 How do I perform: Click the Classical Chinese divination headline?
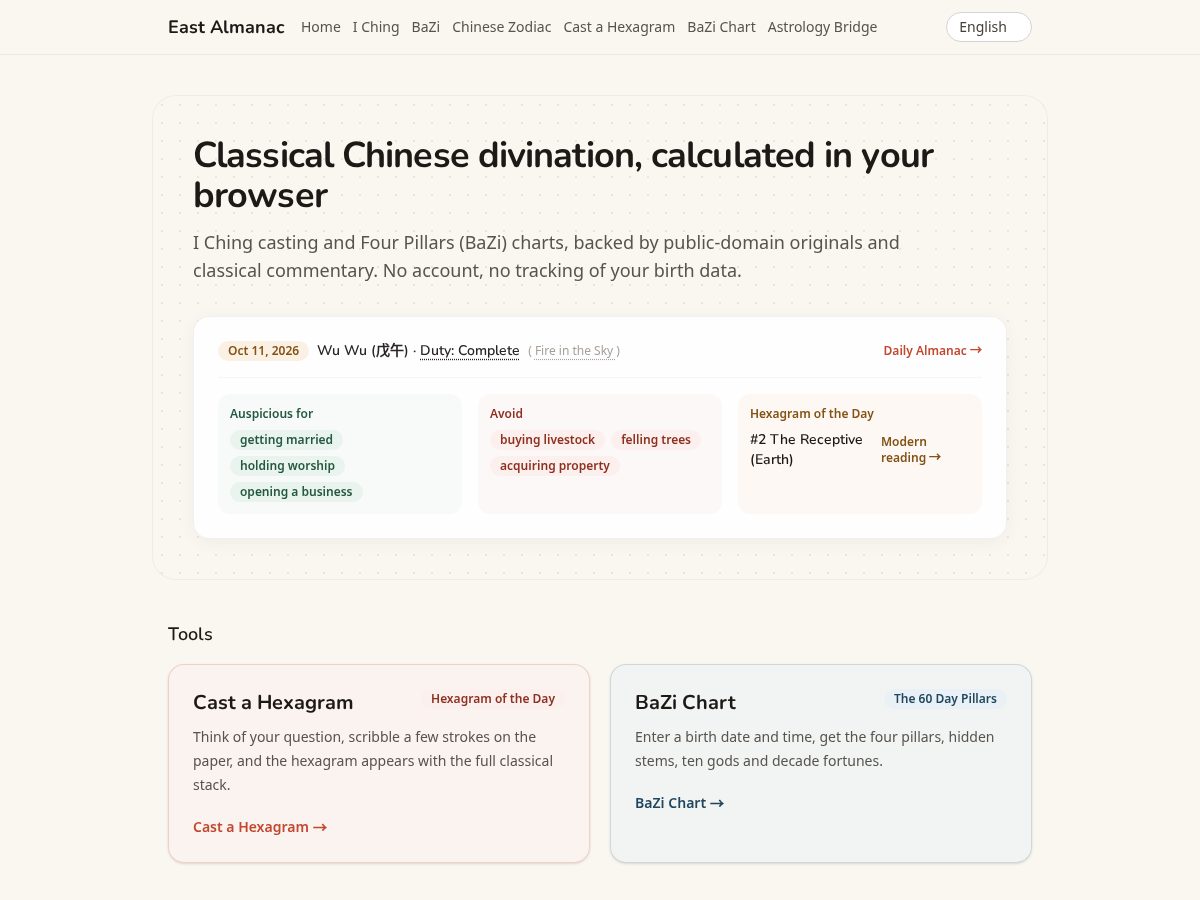(x=563, y=175)
